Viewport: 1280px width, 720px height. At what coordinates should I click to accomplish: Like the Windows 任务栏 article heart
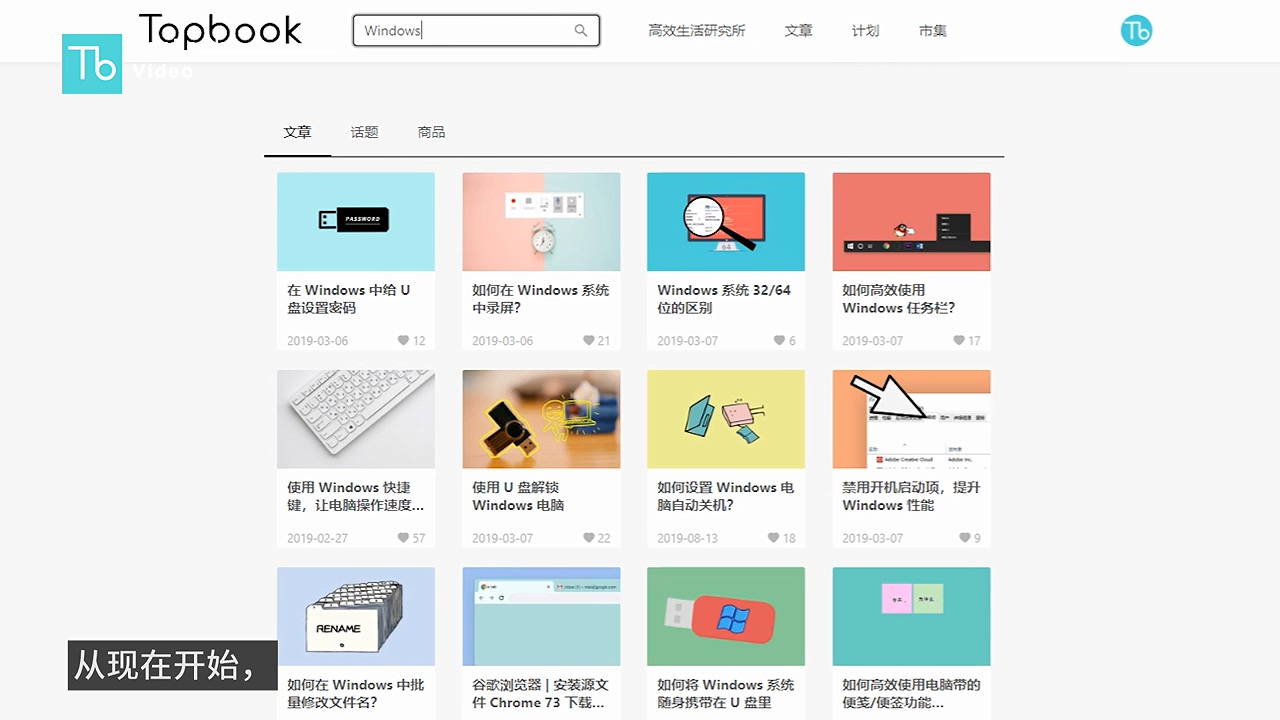click(x=959, y=341)
